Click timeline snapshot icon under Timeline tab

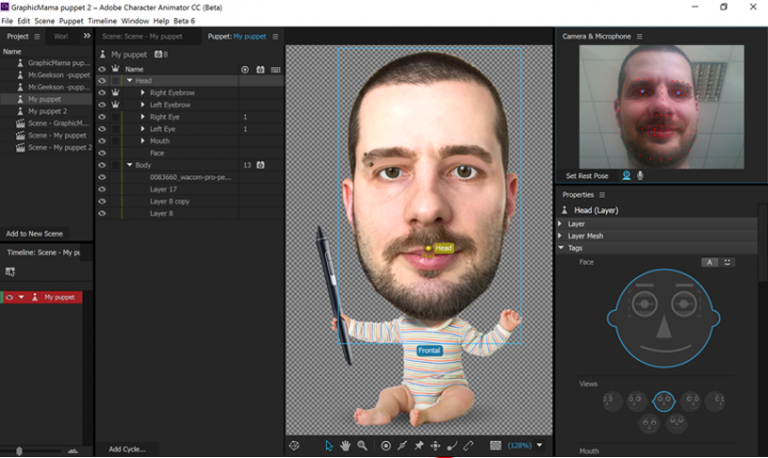[x=10, y=271]
